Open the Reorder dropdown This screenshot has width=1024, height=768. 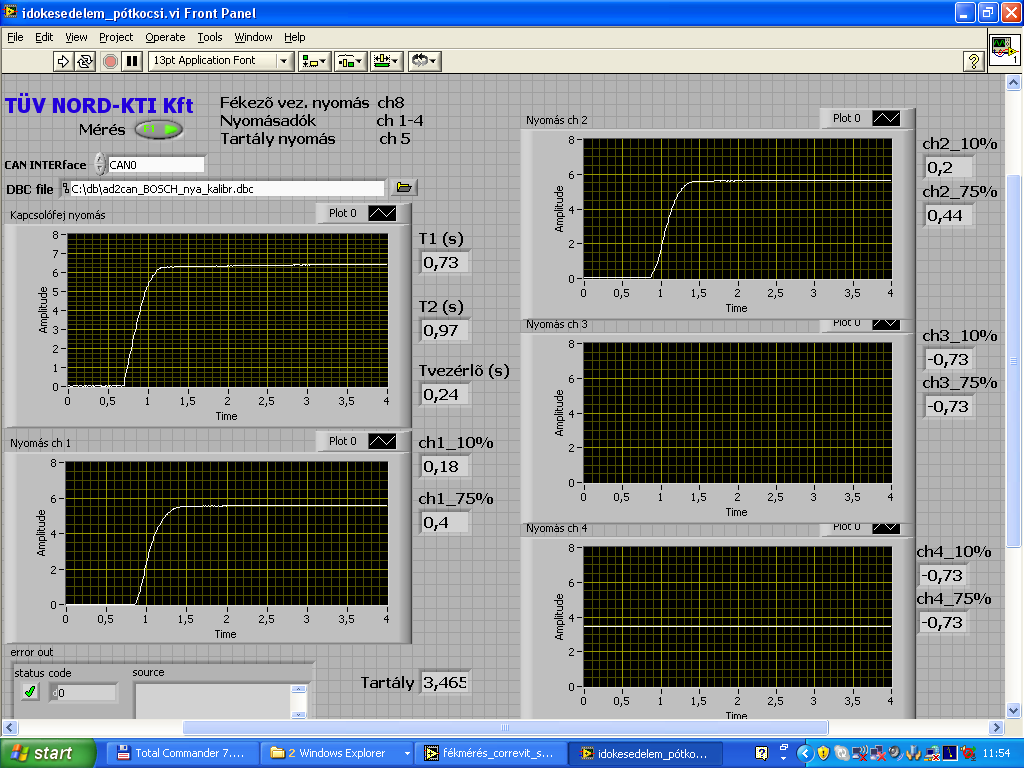click(424, 61)
